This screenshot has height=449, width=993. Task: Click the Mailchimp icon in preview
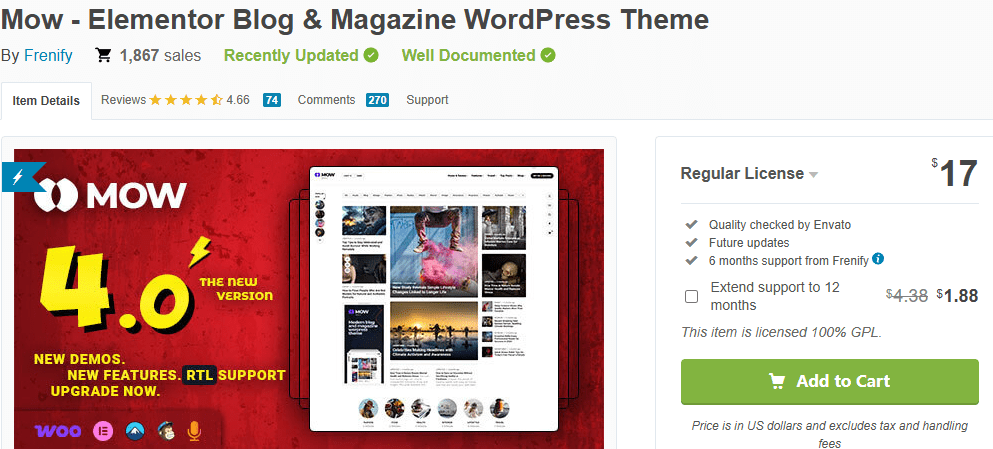167,431
